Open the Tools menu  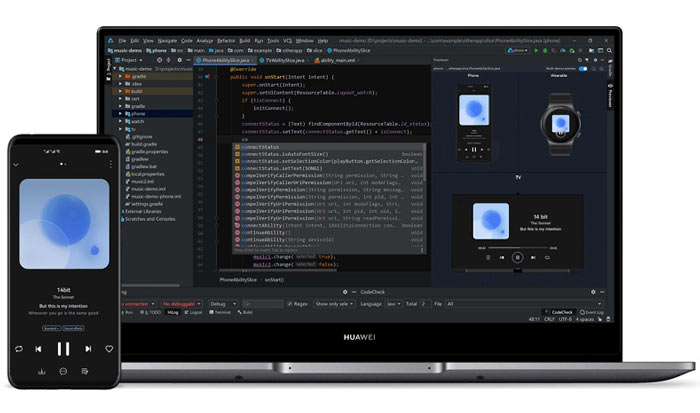[x=273, y=41]
